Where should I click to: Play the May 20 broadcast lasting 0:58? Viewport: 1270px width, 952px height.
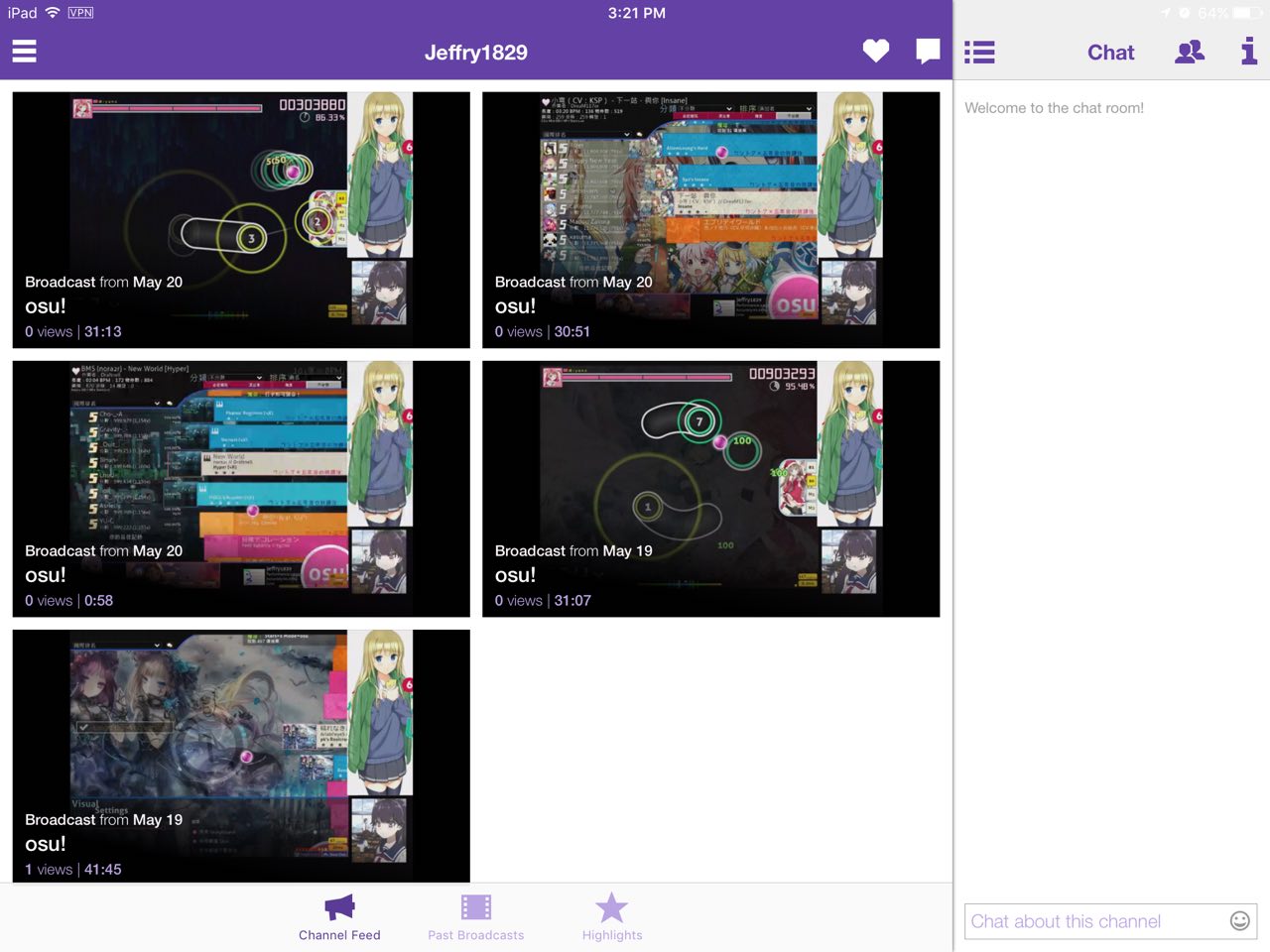point(241,489)
